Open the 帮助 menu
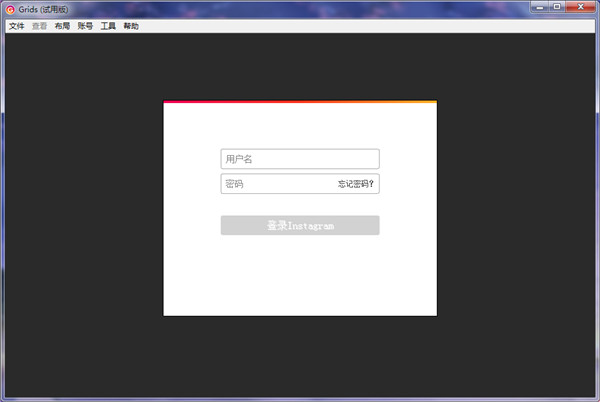Viewport: 600px width, 402px height. [131, 26]
